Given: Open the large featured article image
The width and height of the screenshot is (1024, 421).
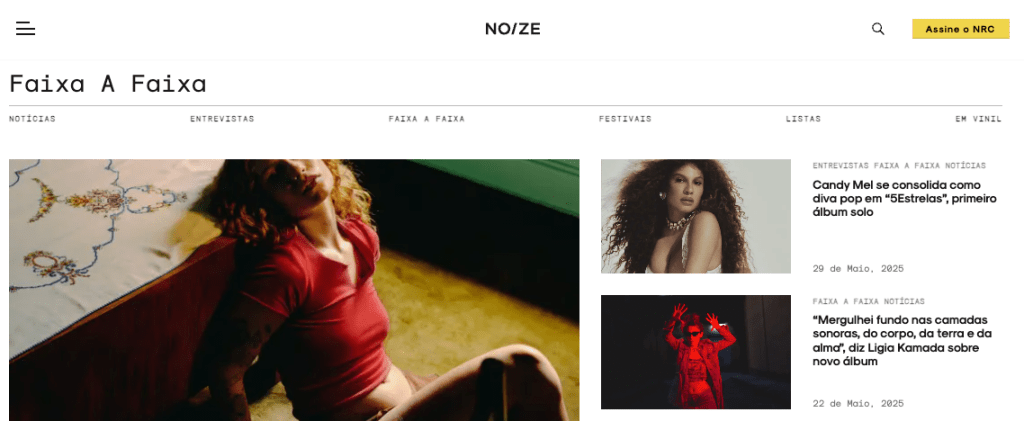Looking at the screenshot, I should click(x=294, y=290).
